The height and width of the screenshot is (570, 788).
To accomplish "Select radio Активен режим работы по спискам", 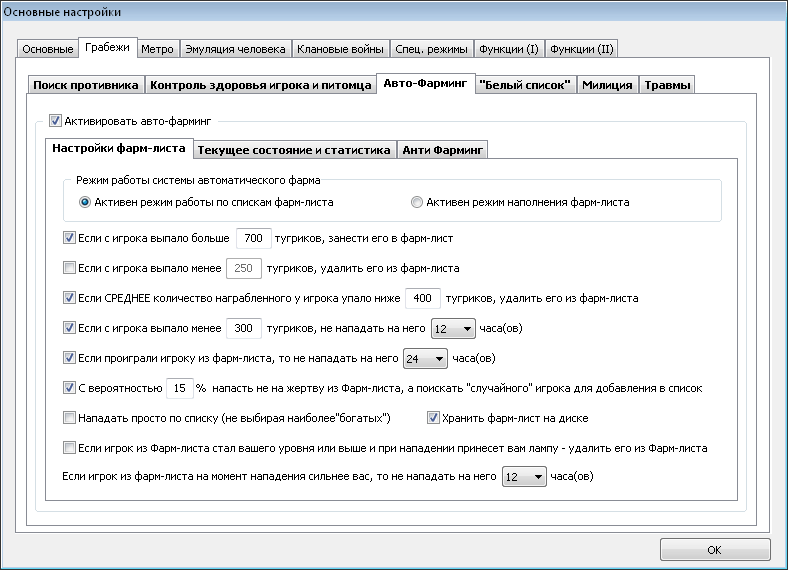I will point(85,202).
